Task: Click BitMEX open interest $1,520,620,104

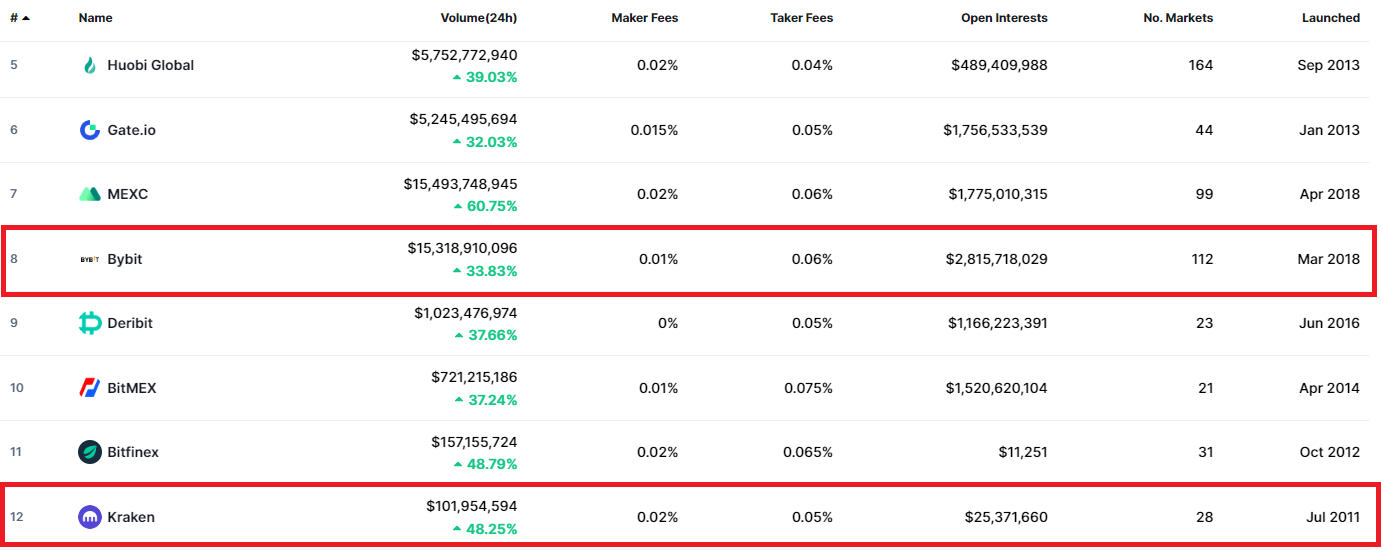Action: tap(997, 388)
